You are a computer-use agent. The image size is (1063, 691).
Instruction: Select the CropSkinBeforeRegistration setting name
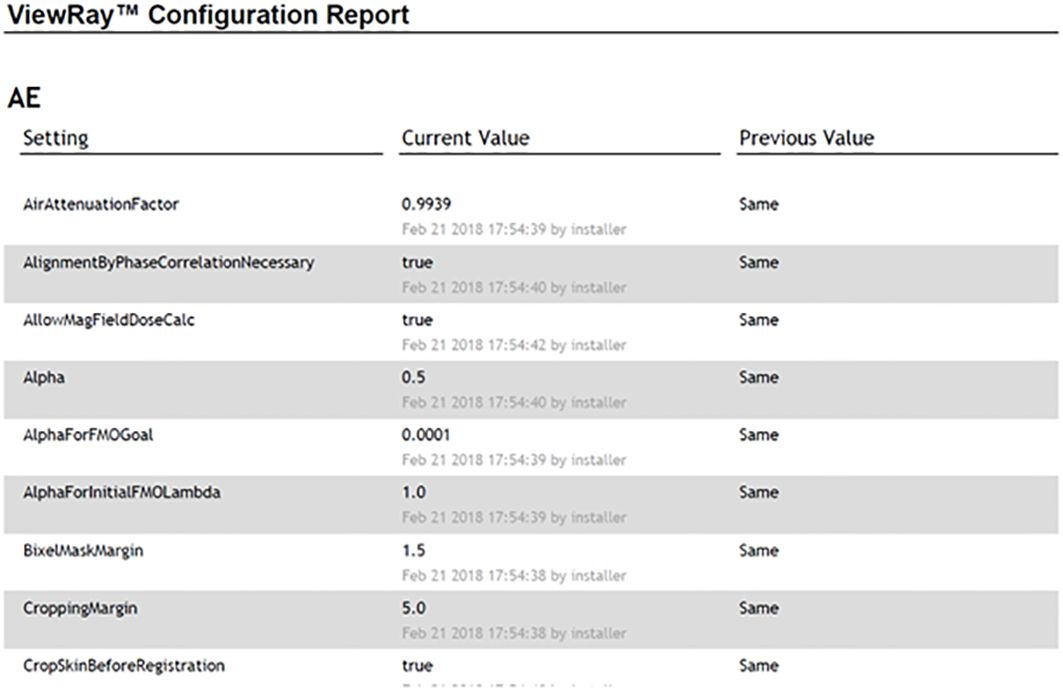coord(124,666)
